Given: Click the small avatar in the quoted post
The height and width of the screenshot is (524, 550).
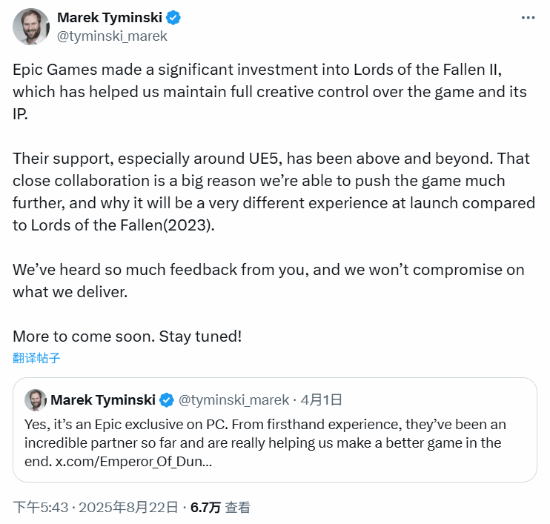Looking at the screenshot, I should pyautogui.click(x=35, y=400).
